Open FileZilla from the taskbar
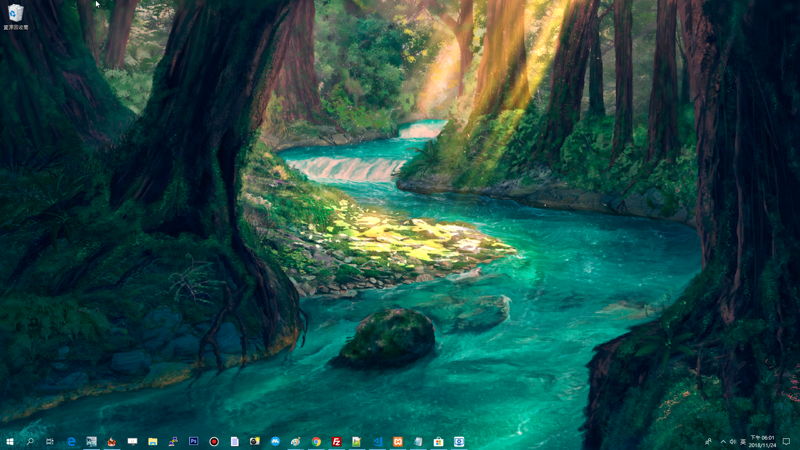Screen dimensions: 800x450 [x=336, y=441]
